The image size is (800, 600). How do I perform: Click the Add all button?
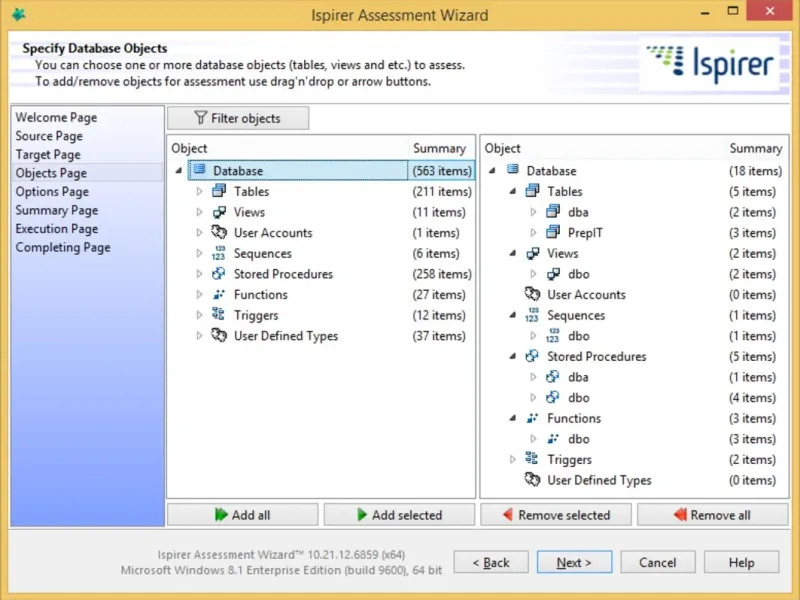pos(243,515)
